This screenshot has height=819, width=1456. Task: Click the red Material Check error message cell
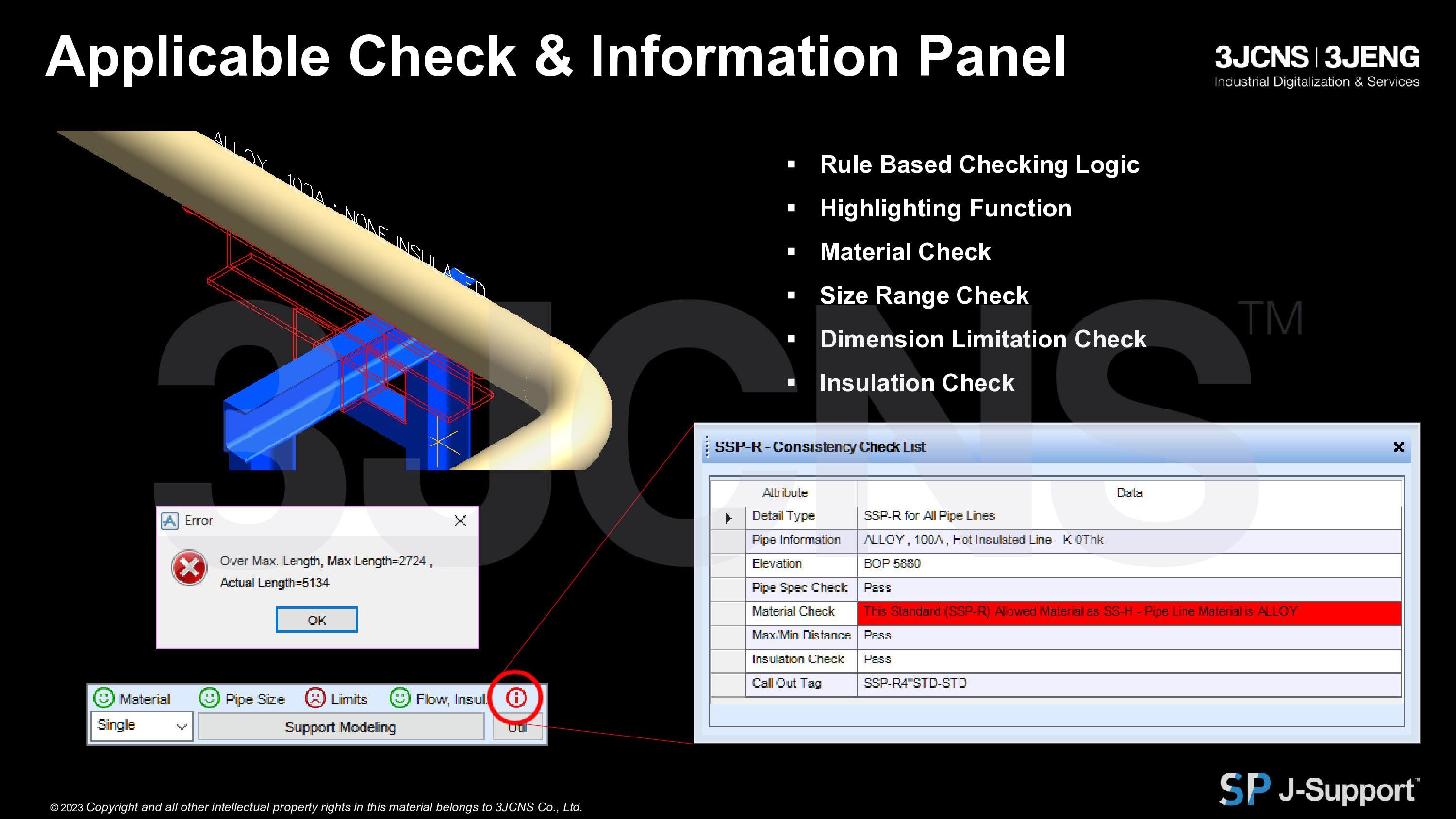(x=1129, y=613)
